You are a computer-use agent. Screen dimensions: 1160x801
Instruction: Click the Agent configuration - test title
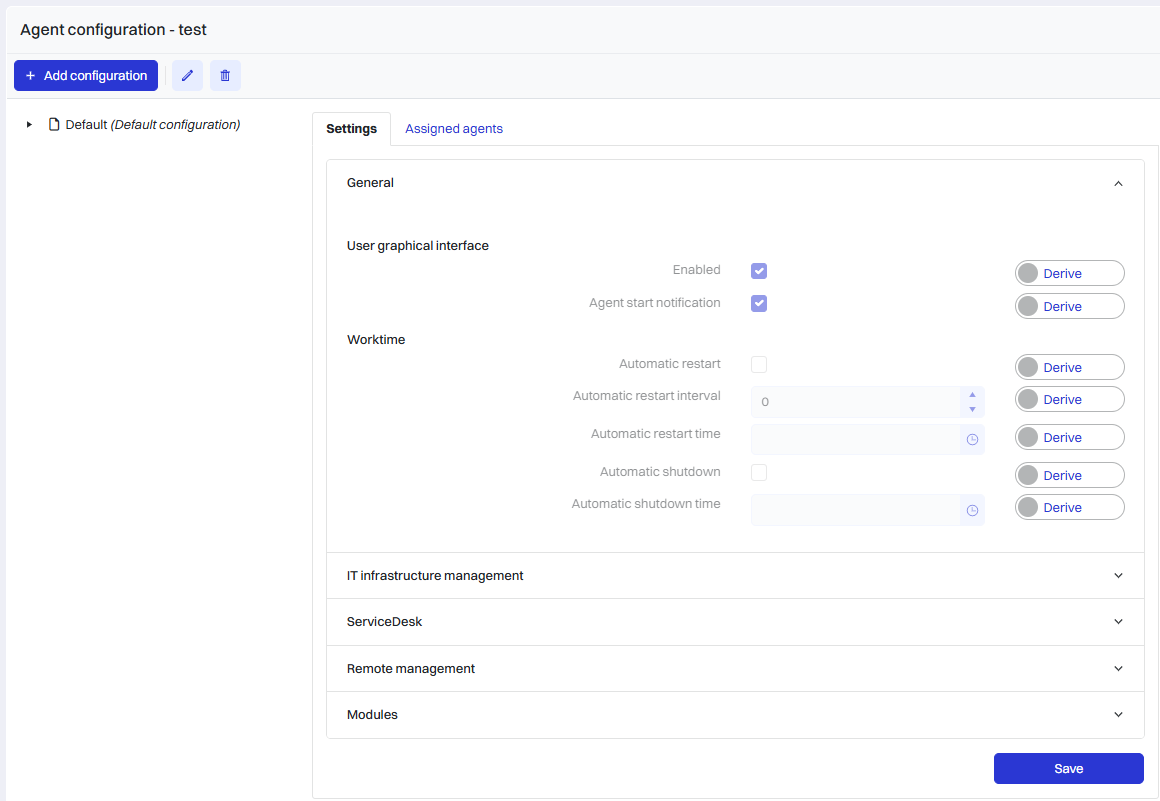[x=113, y=30]
